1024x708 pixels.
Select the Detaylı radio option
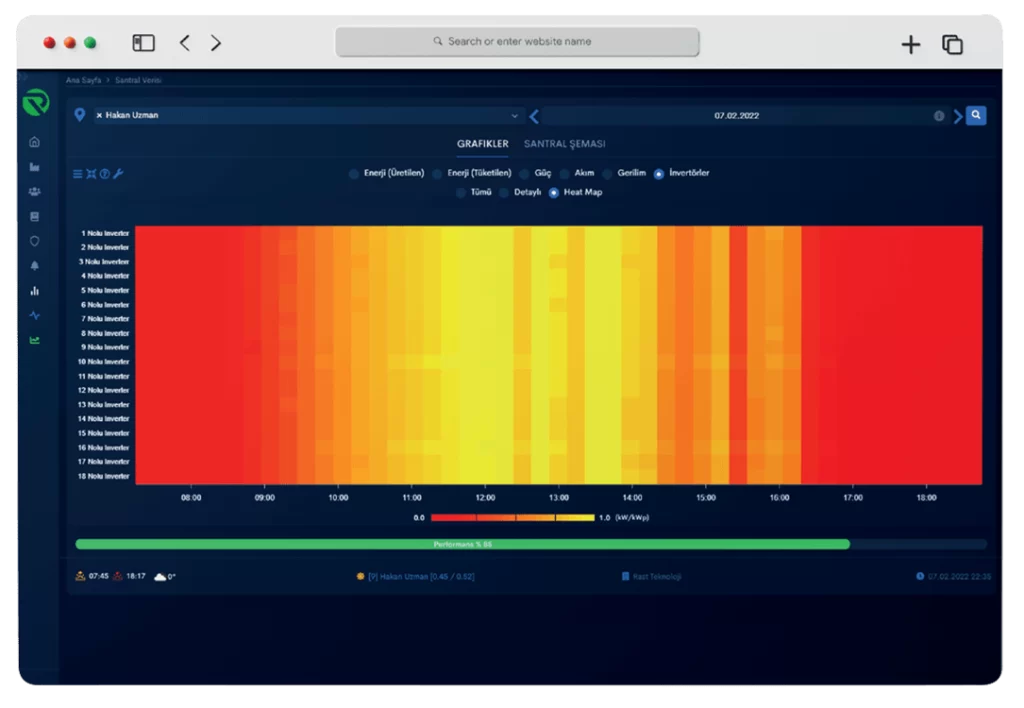504,193
